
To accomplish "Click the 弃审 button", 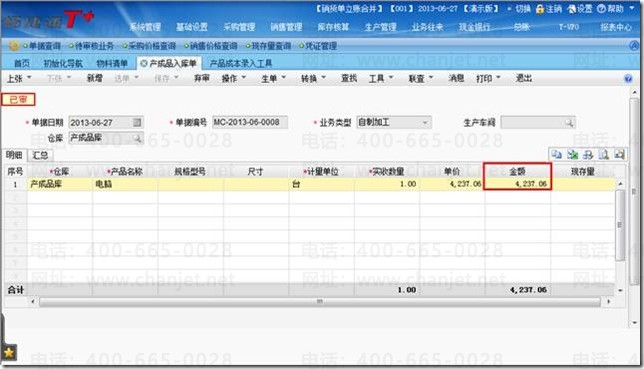I will [x=202, y=78].
